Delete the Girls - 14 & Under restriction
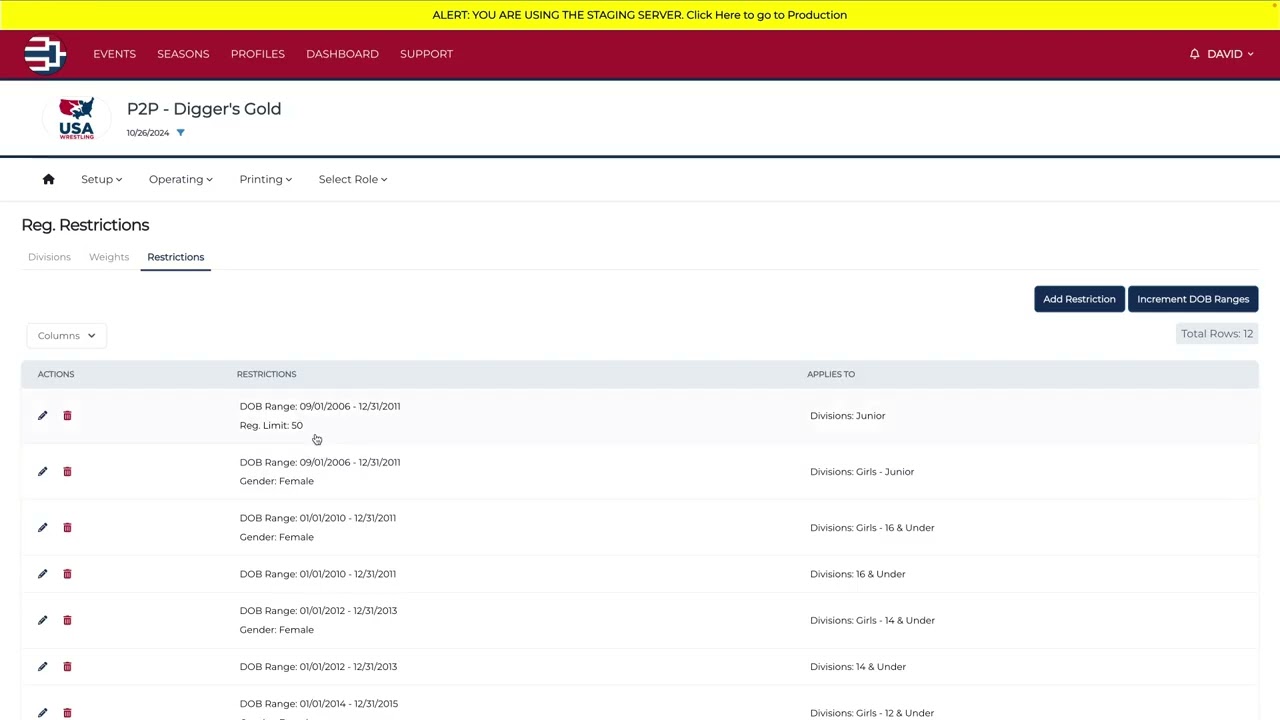The image size is (1280, 720). tap(67, 620)
